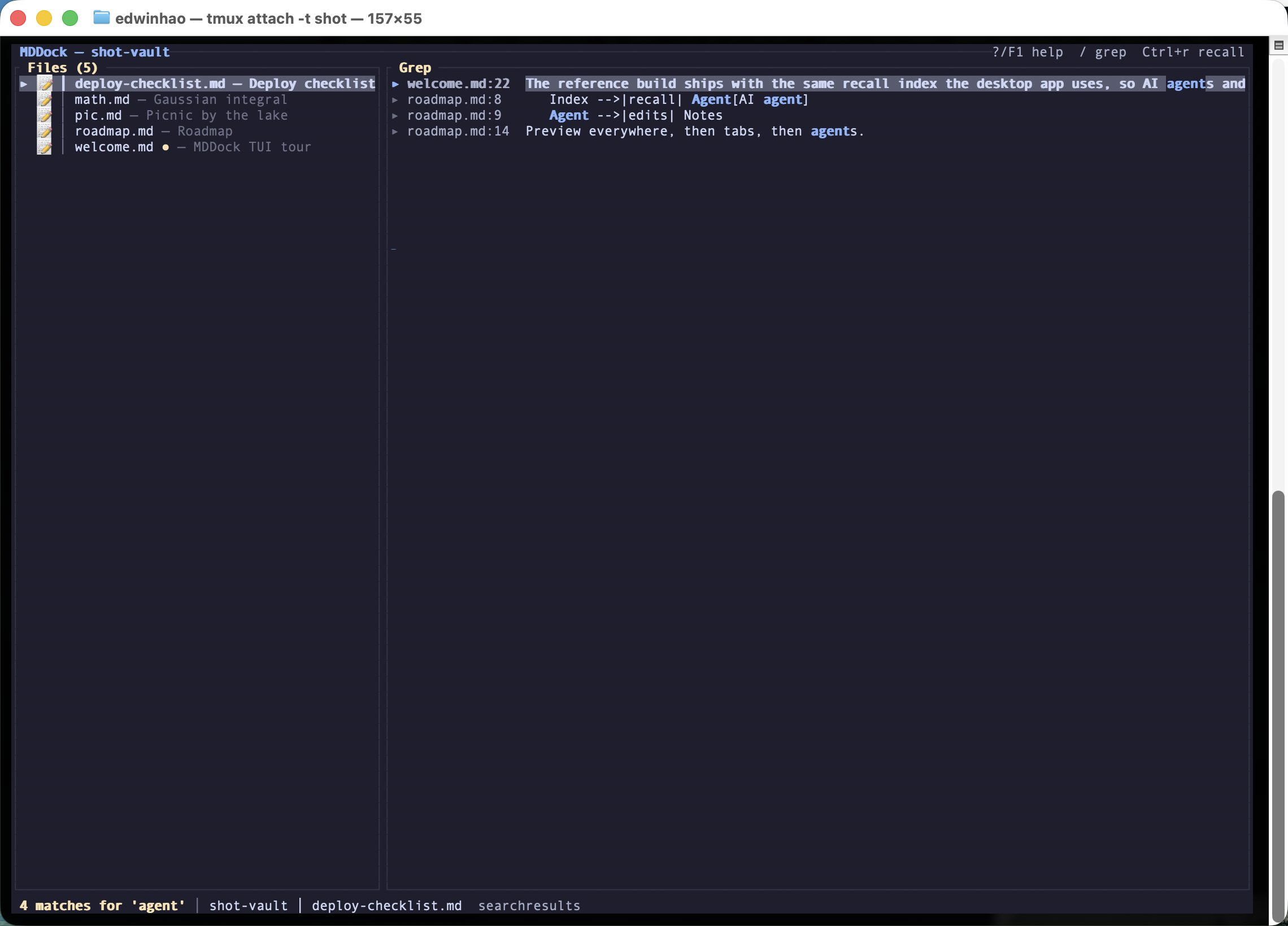The height and width of the screenshot is (926, 1288).
Task: Click roadmap.md:14 result location
Action: 458,132
